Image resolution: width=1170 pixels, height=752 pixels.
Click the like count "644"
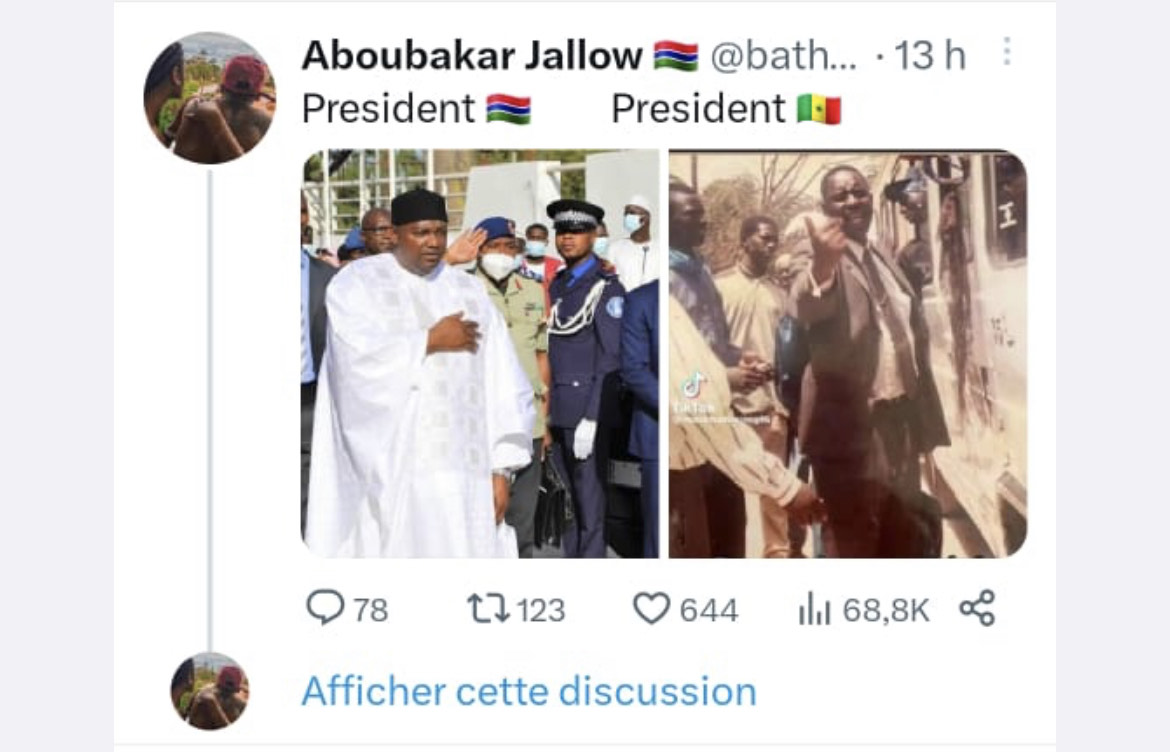(x=709, y=610)
